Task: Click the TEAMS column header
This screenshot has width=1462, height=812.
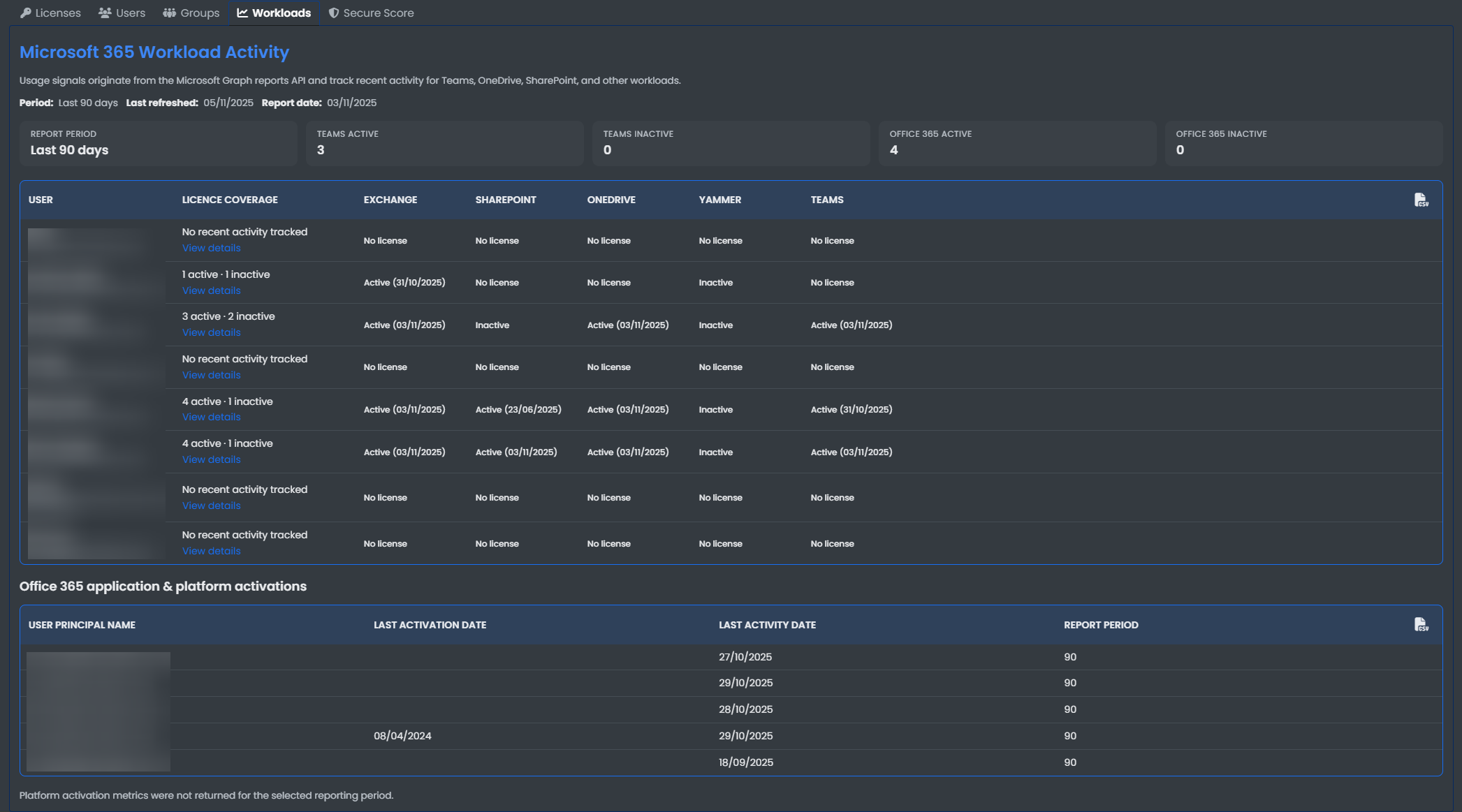Action: [827, 200]
